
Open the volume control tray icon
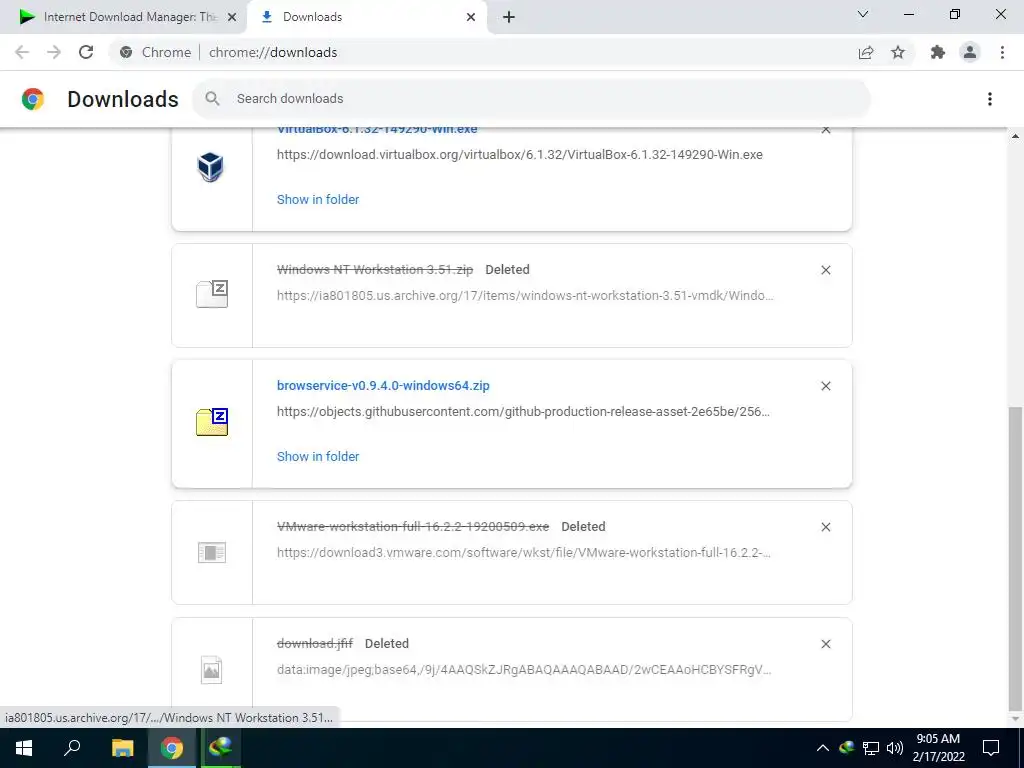[895, 748]
